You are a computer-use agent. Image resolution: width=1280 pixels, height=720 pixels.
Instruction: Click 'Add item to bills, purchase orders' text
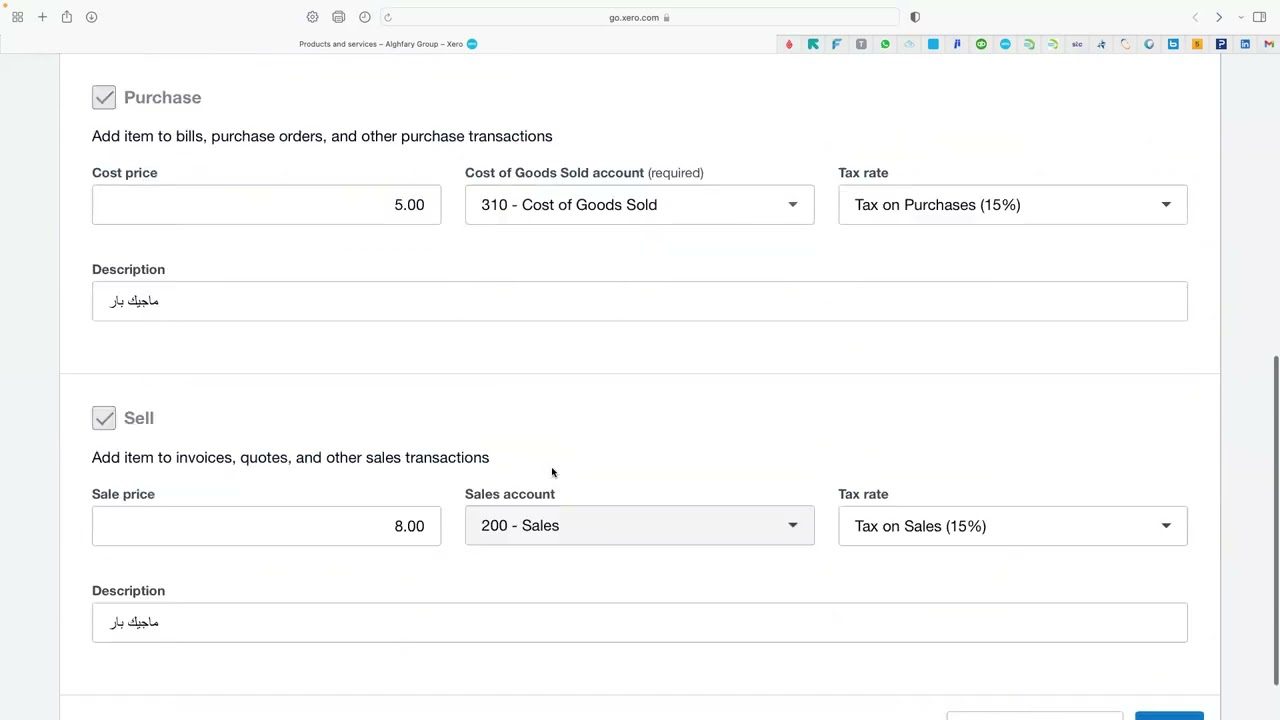click(x=322, y=136)
